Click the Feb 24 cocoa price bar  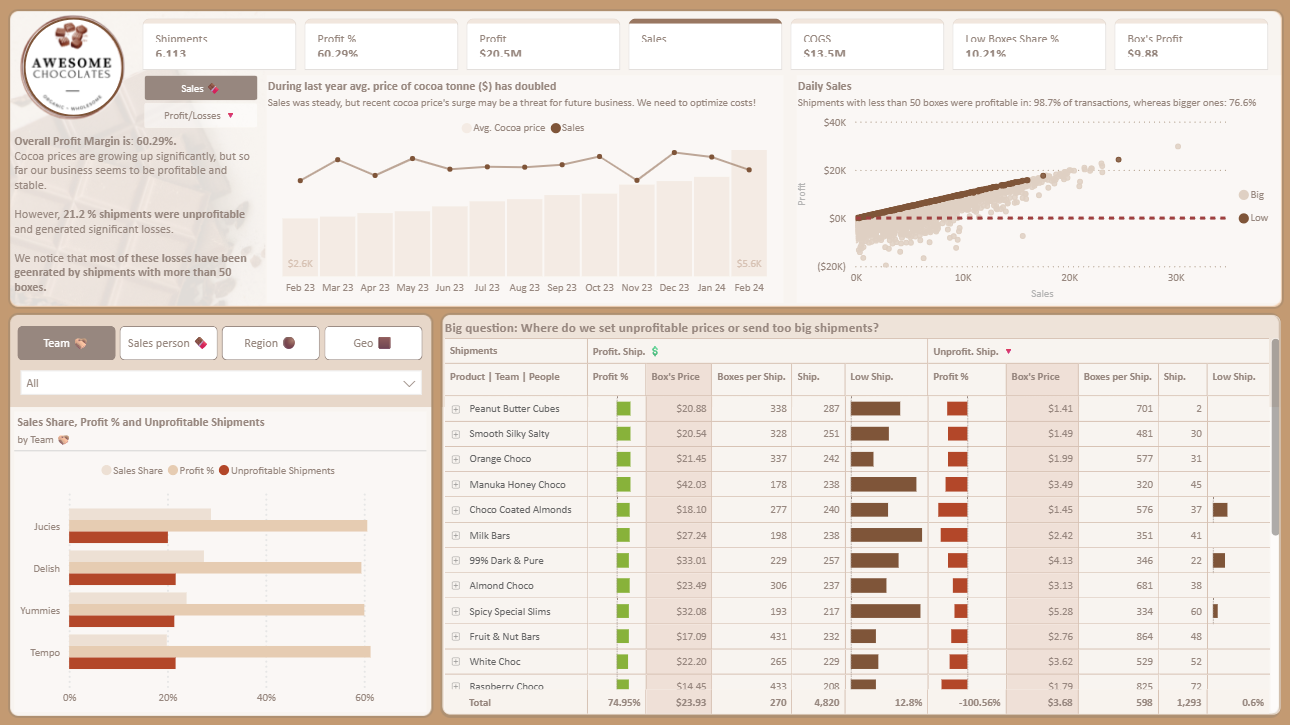(x=748, y=212)
